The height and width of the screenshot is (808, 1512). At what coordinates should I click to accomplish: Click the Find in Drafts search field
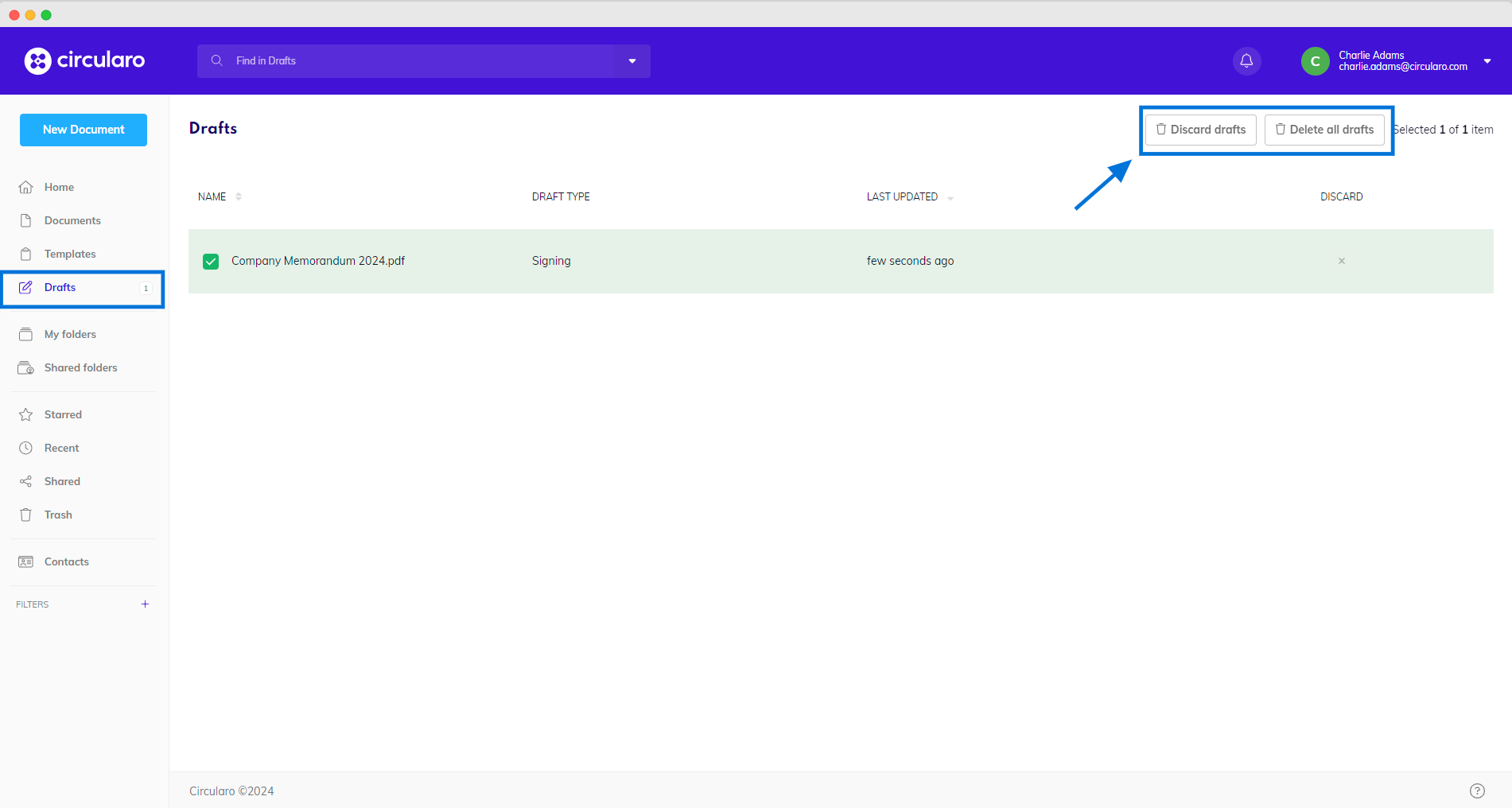414,61
